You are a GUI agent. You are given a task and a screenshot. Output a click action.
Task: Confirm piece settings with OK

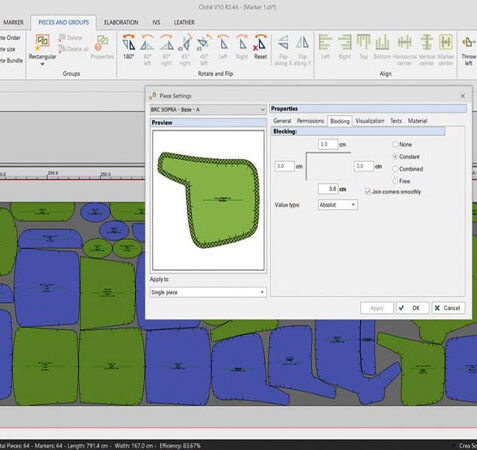pos(412,308)
